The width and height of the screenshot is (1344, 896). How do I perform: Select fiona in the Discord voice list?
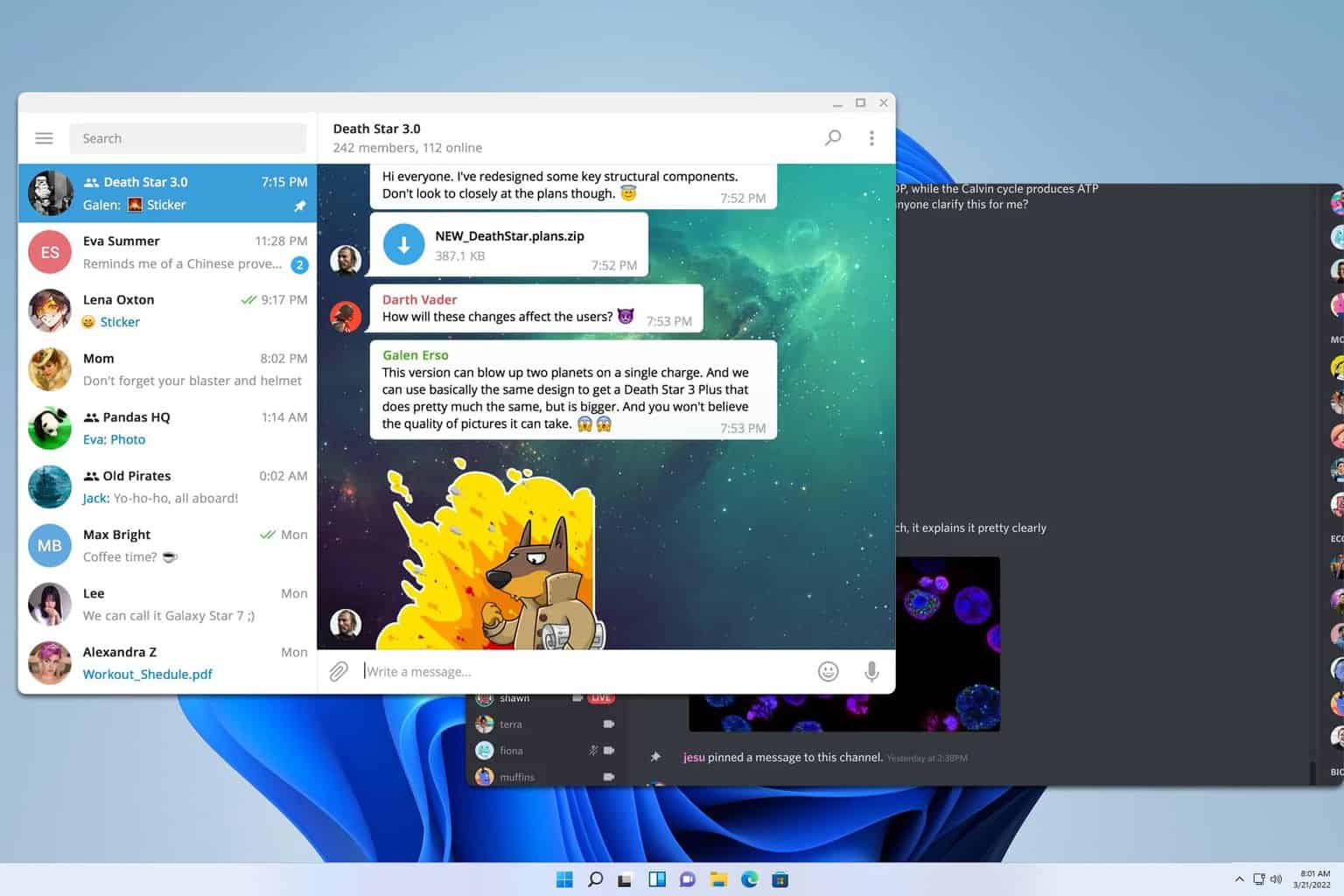click(545, 751)
